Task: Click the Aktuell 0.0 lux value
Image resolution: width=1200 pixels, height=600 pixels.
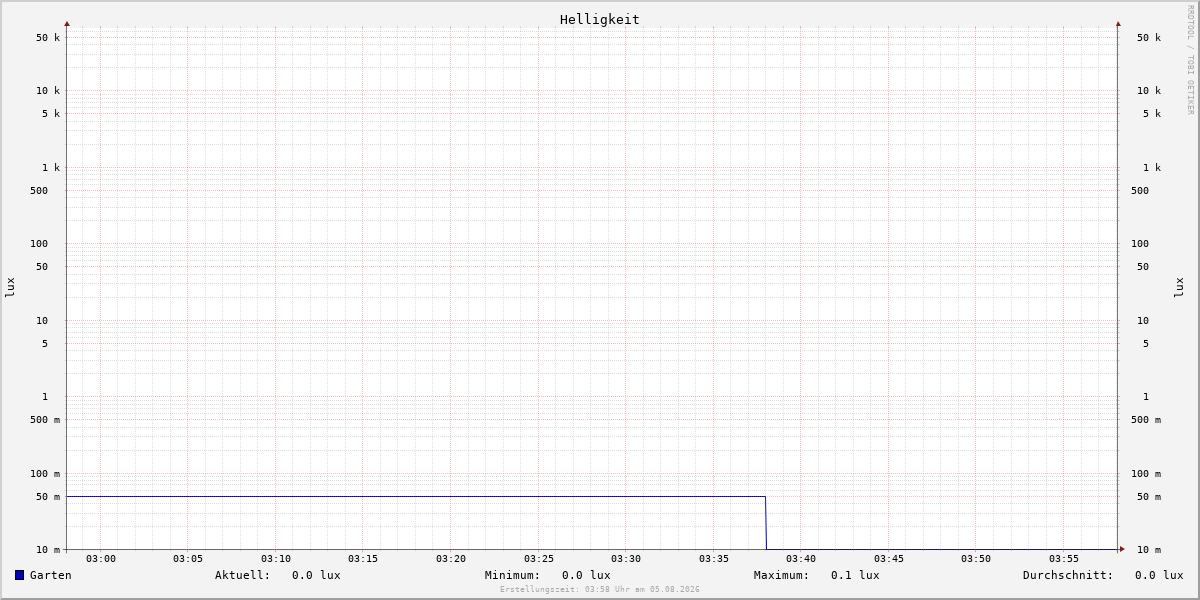Action: point(316,575)
